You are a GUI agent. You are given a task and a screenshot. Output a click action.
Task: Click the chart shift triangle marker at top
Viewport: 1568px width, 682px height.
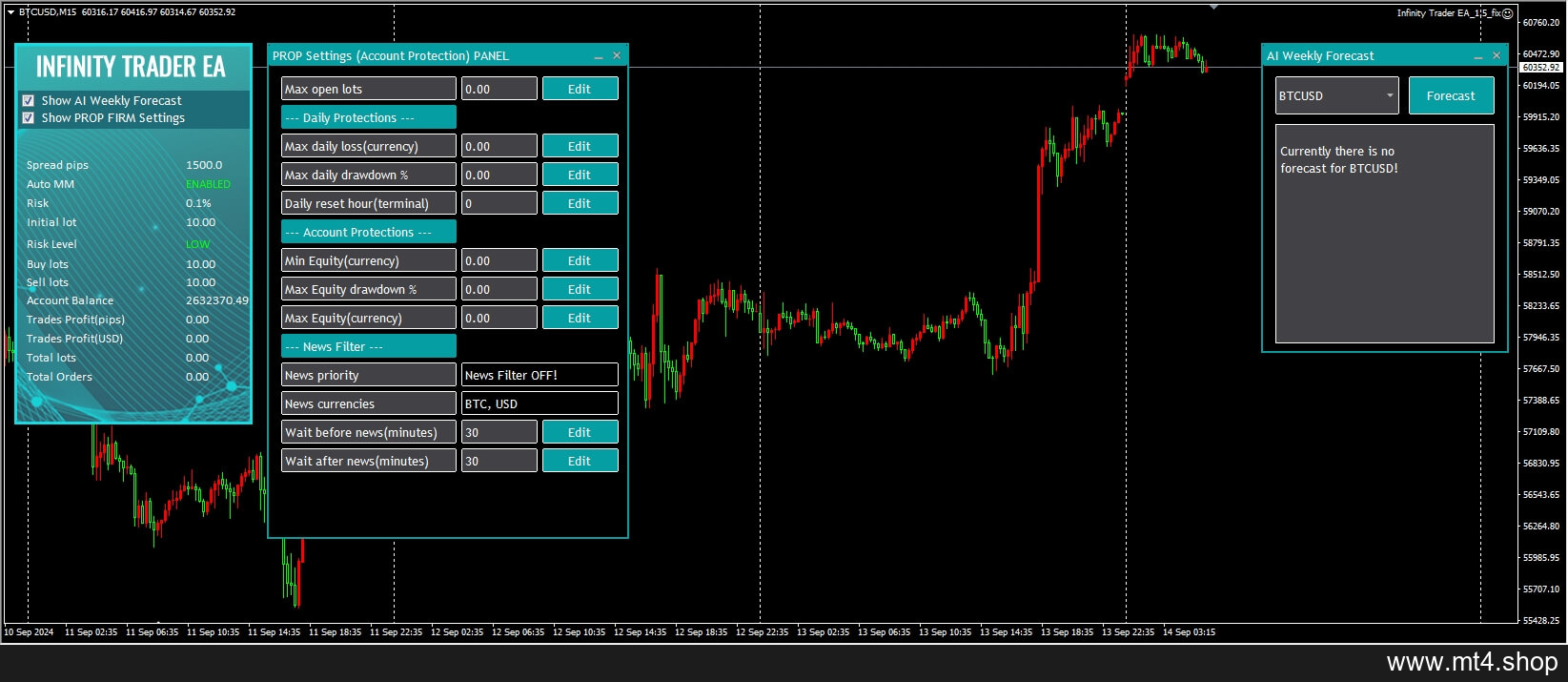1213,7
